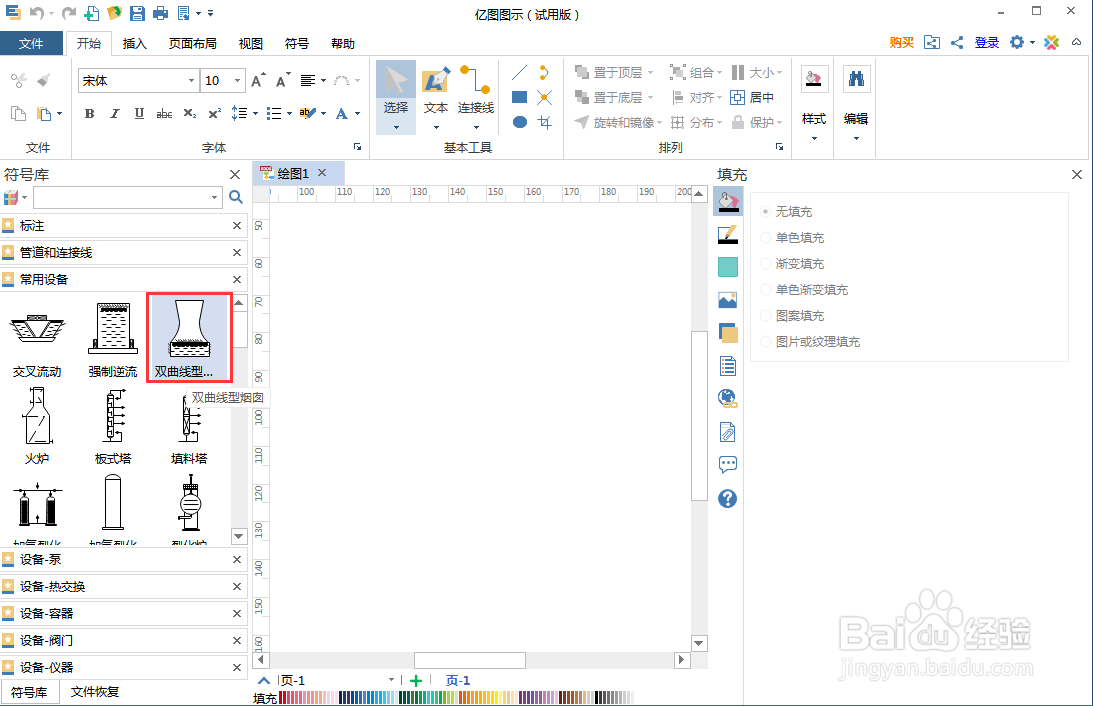1093x706 pixels.
Task: Open the page selector dropdown 页-1
Action: (x=391, y=680)
